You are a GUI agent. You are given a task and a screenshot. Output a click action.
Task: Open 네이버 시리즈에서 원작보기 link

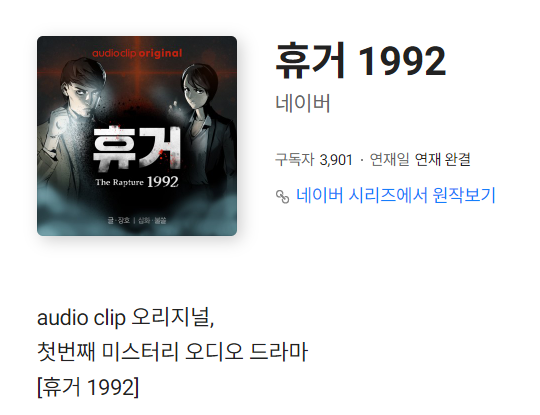click(x=396, y=196)
